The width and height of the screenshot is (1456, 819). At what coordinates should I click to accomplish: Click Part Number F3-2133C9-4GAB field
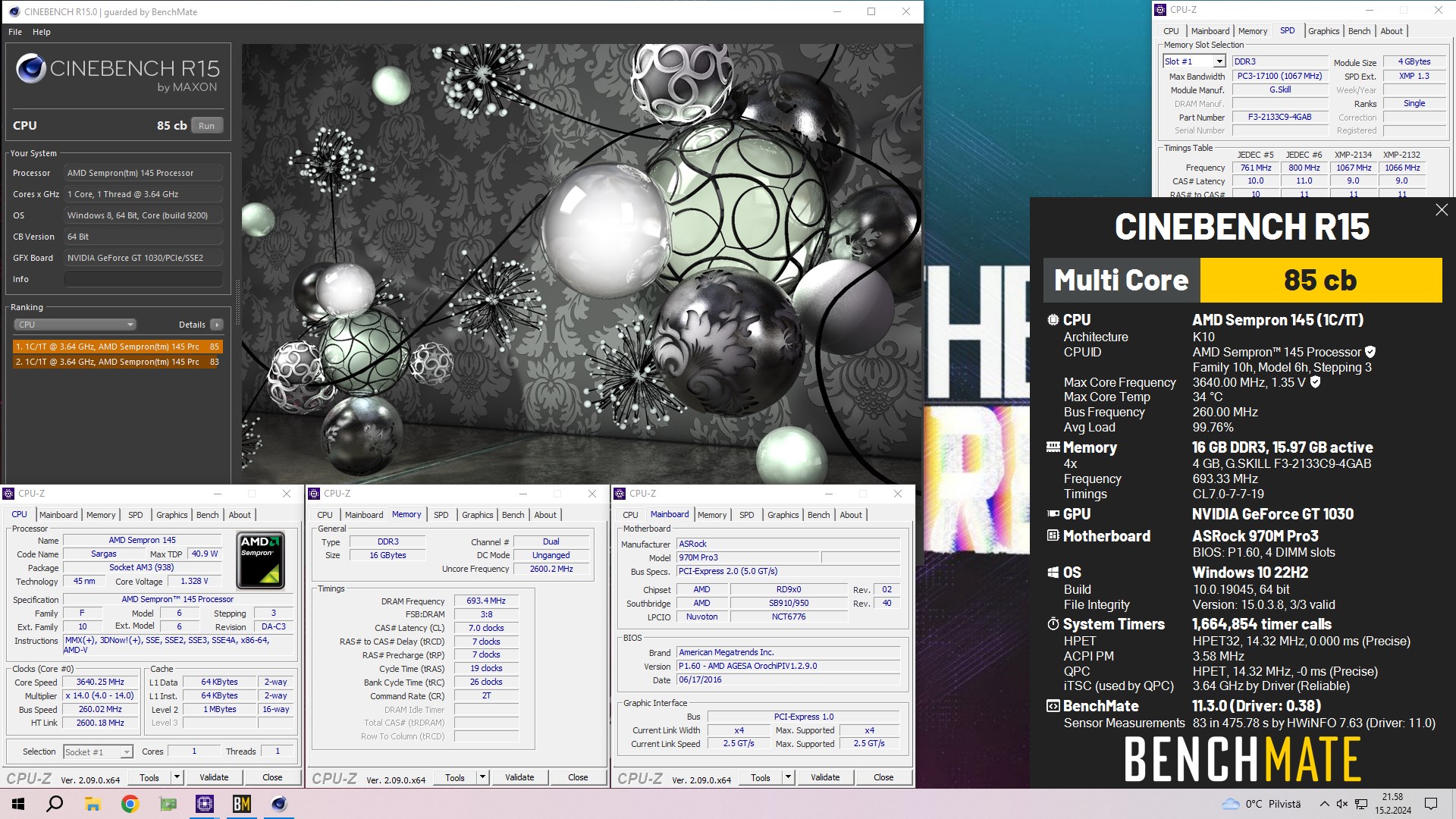(x=1280, y=118)
